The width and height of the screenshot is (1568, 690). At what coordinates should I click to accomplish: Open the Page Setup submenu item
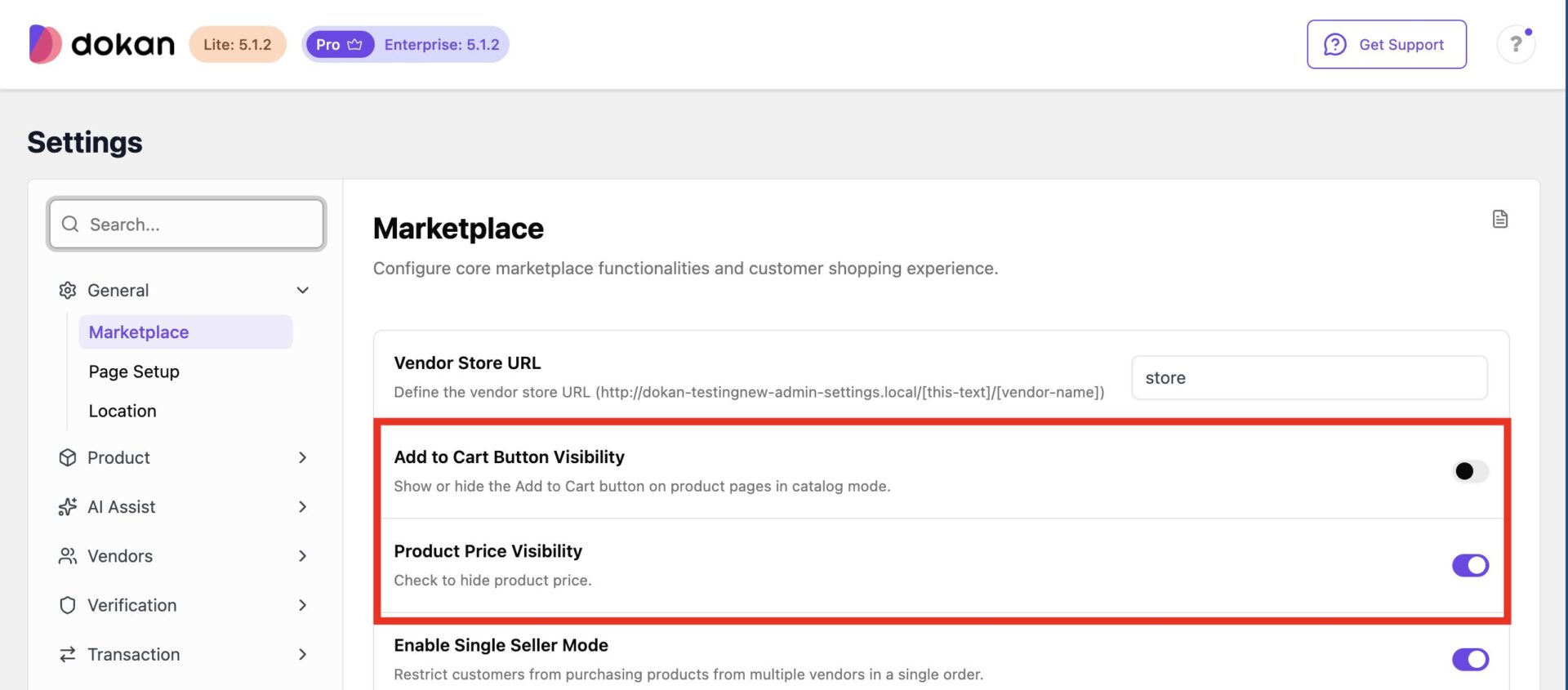pyautogui.click(x=134, y=372)
